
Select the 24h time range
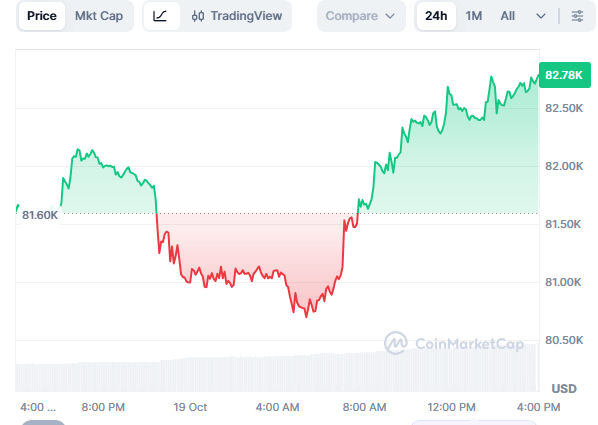point(436,16)
